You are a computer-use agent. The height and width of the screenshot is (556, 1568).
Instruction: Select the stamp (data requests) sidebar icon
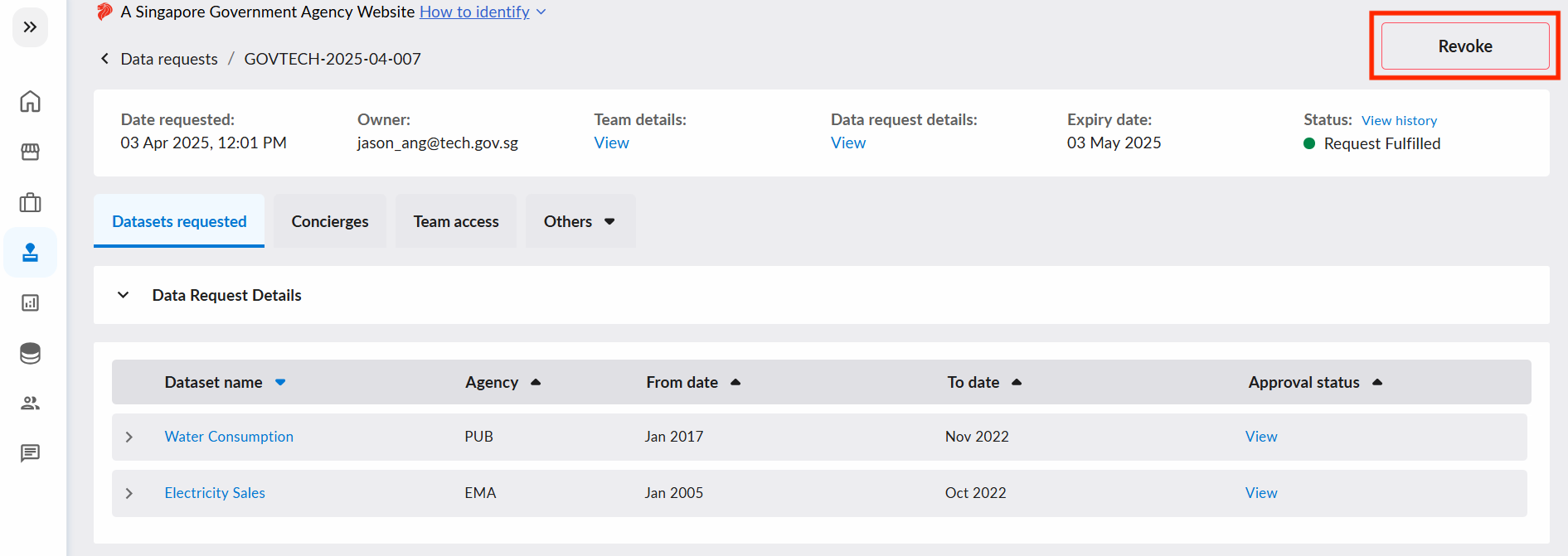30,253
